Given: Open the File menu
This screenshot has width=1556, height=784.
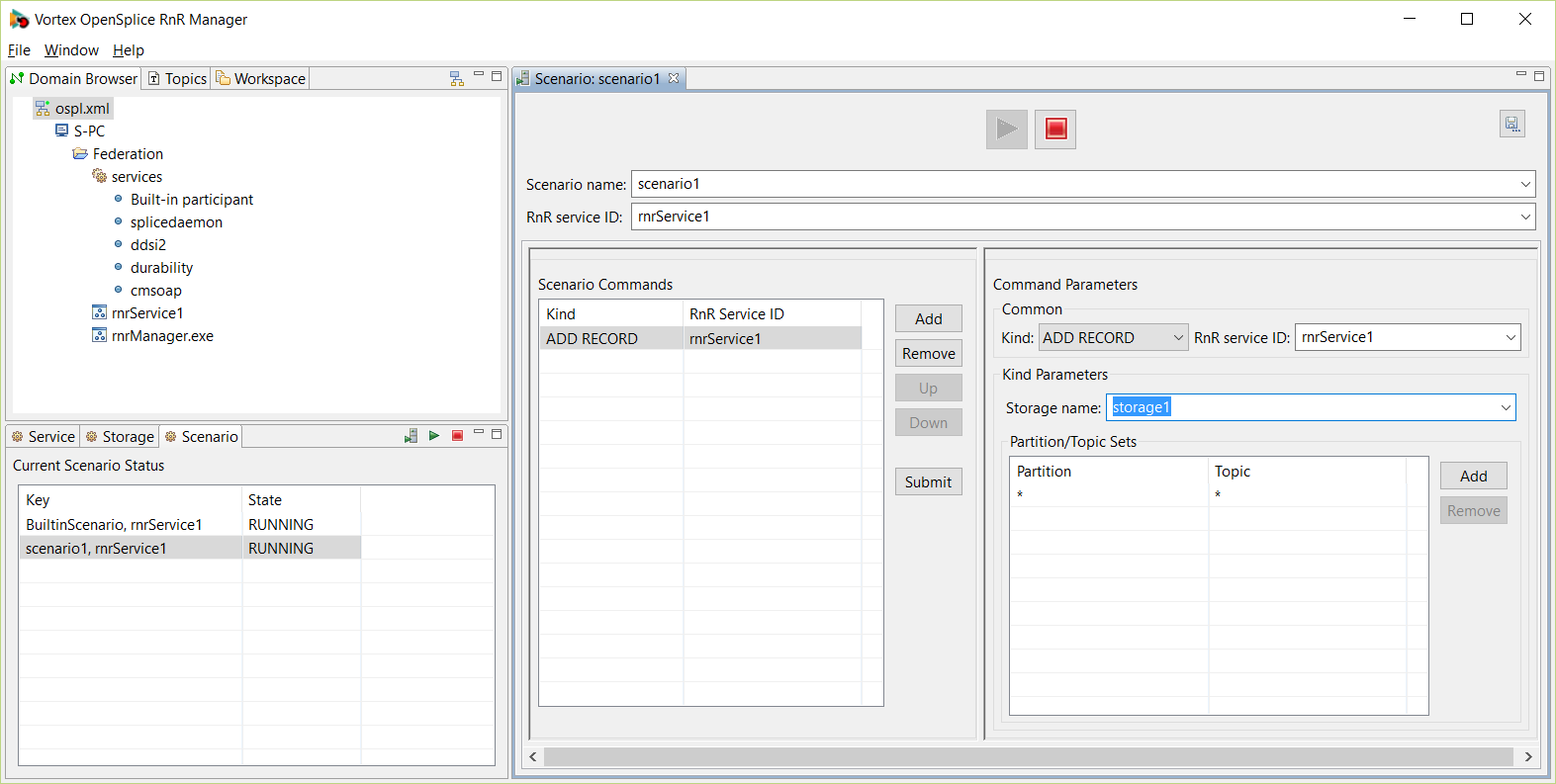Looking at the screenshot, I should (x=19, y=49).
